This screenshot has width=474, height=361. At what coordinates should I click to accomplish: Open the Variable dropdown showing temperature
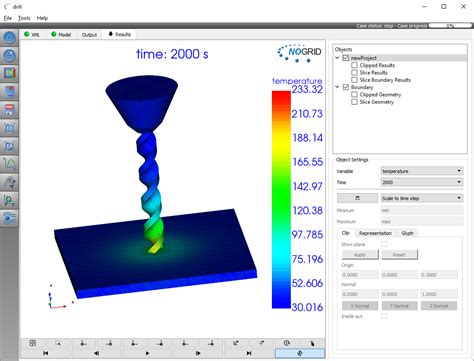pos(422,171)
